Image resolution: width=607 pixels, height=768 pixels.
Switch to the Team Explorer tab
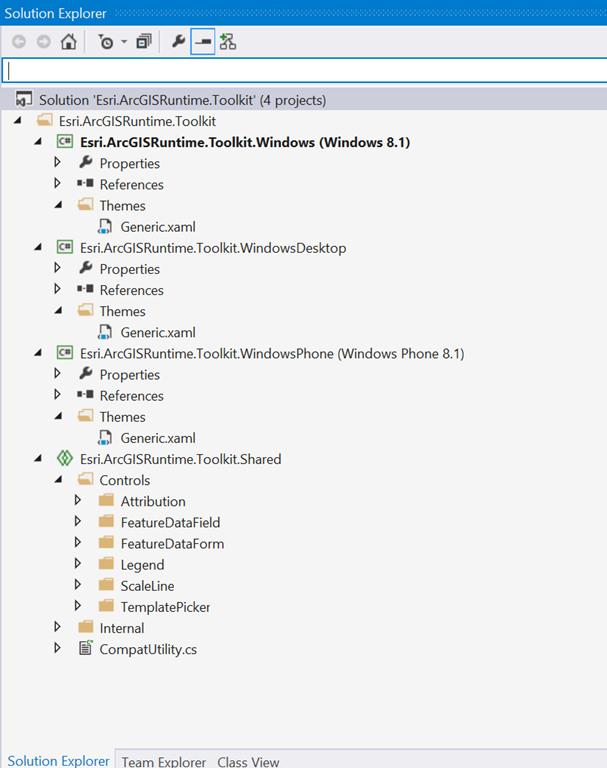coord(164,762)
